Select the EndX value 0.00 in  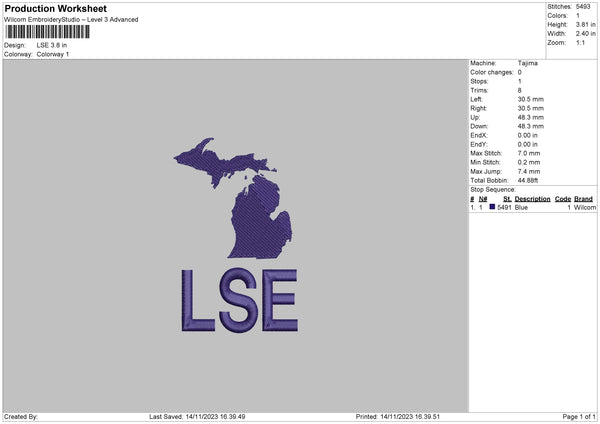pos(528,135)
